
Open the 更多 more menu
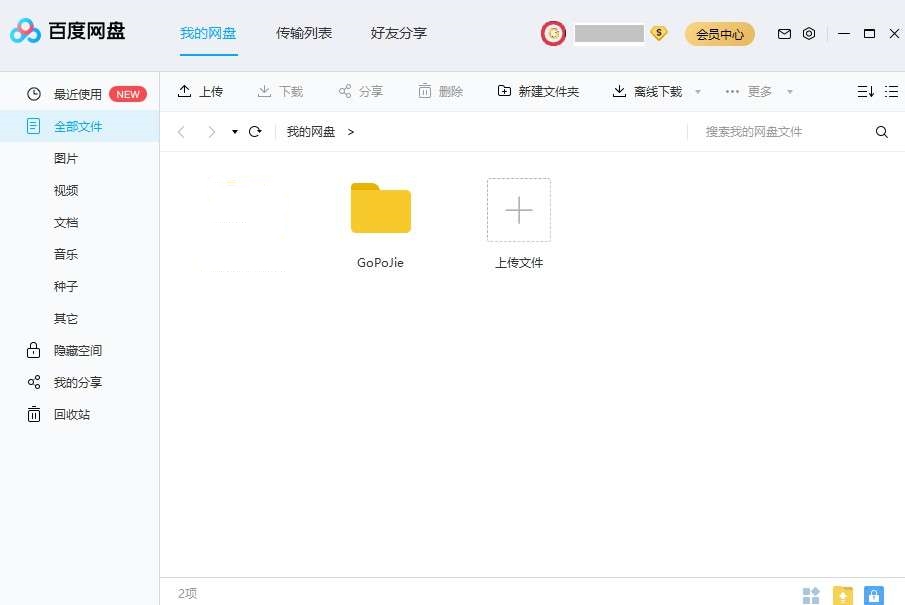[758, 91]
